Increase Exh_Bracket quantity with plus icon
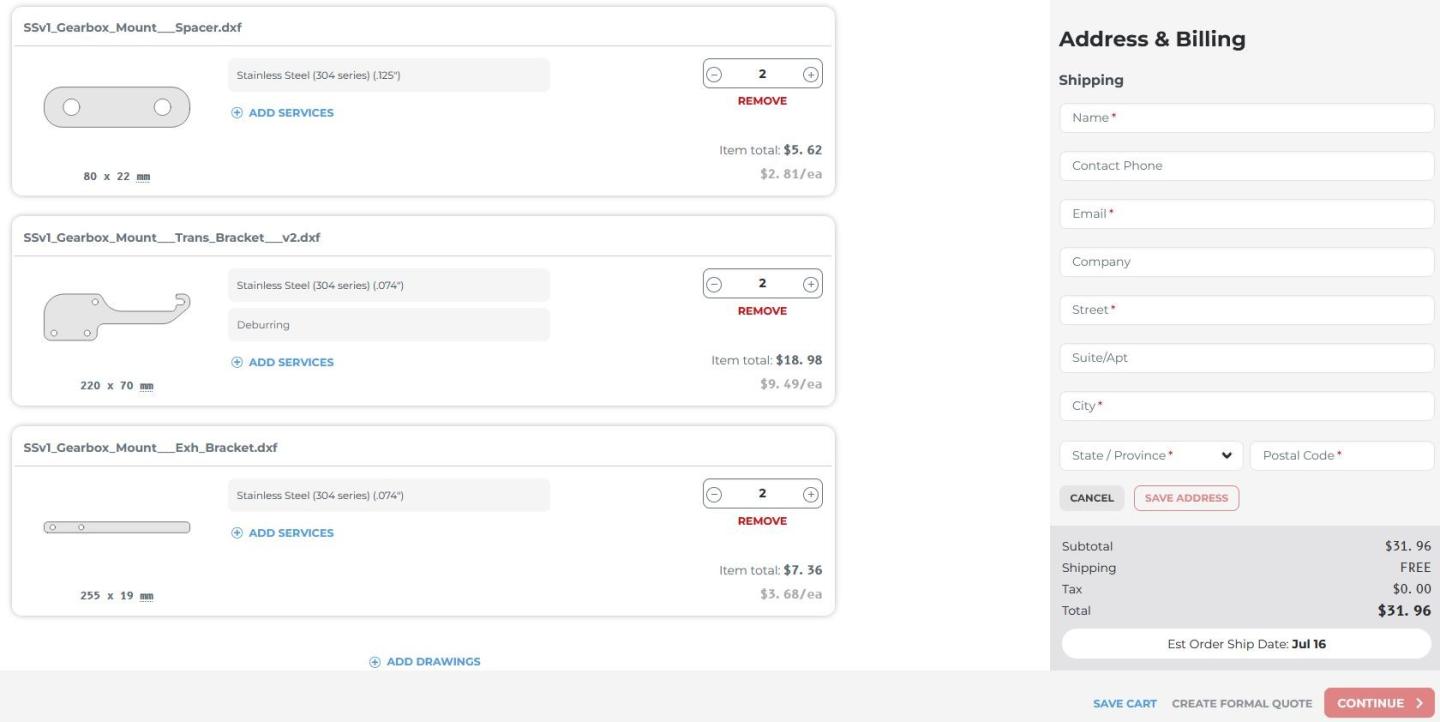1440x722 pixels. 810,494
